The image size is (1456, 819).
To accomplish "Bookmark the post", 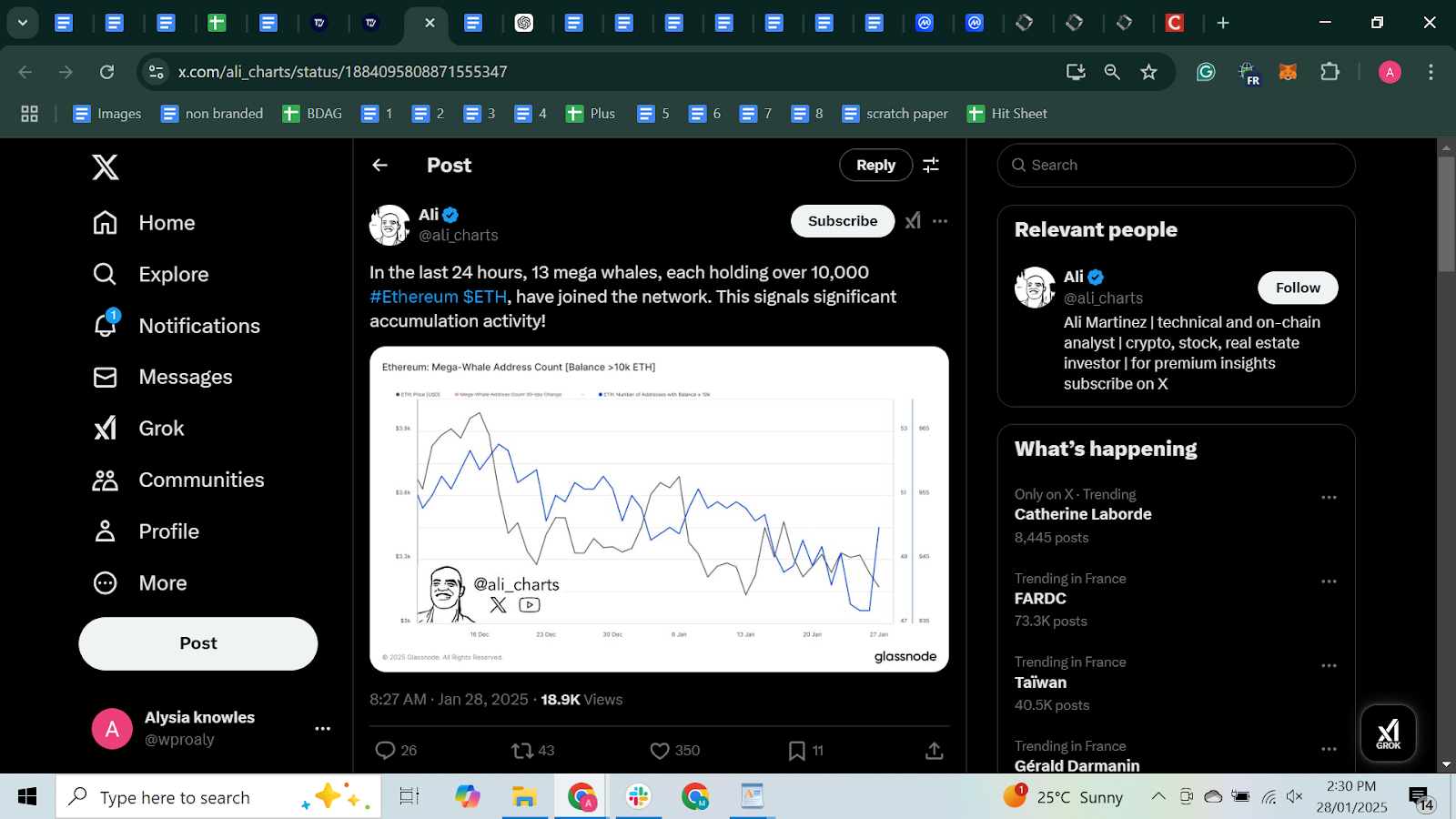I will tap(797, 751).
